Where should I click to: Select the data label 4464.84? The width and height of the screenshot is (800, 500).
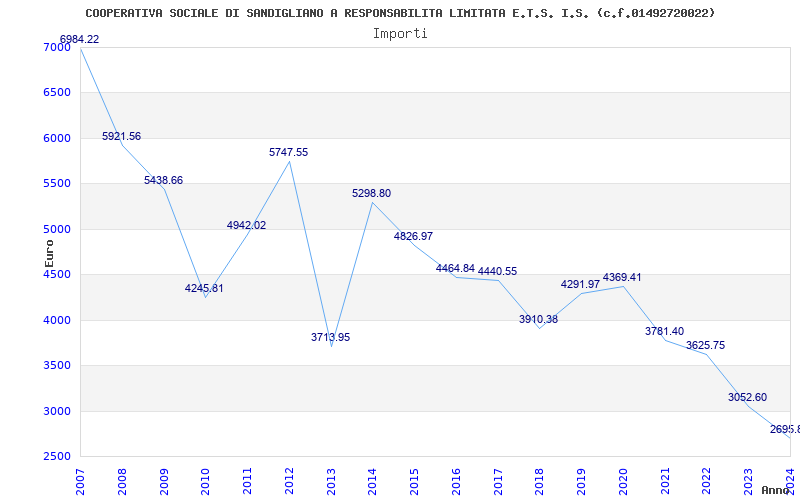pos(455,268)
